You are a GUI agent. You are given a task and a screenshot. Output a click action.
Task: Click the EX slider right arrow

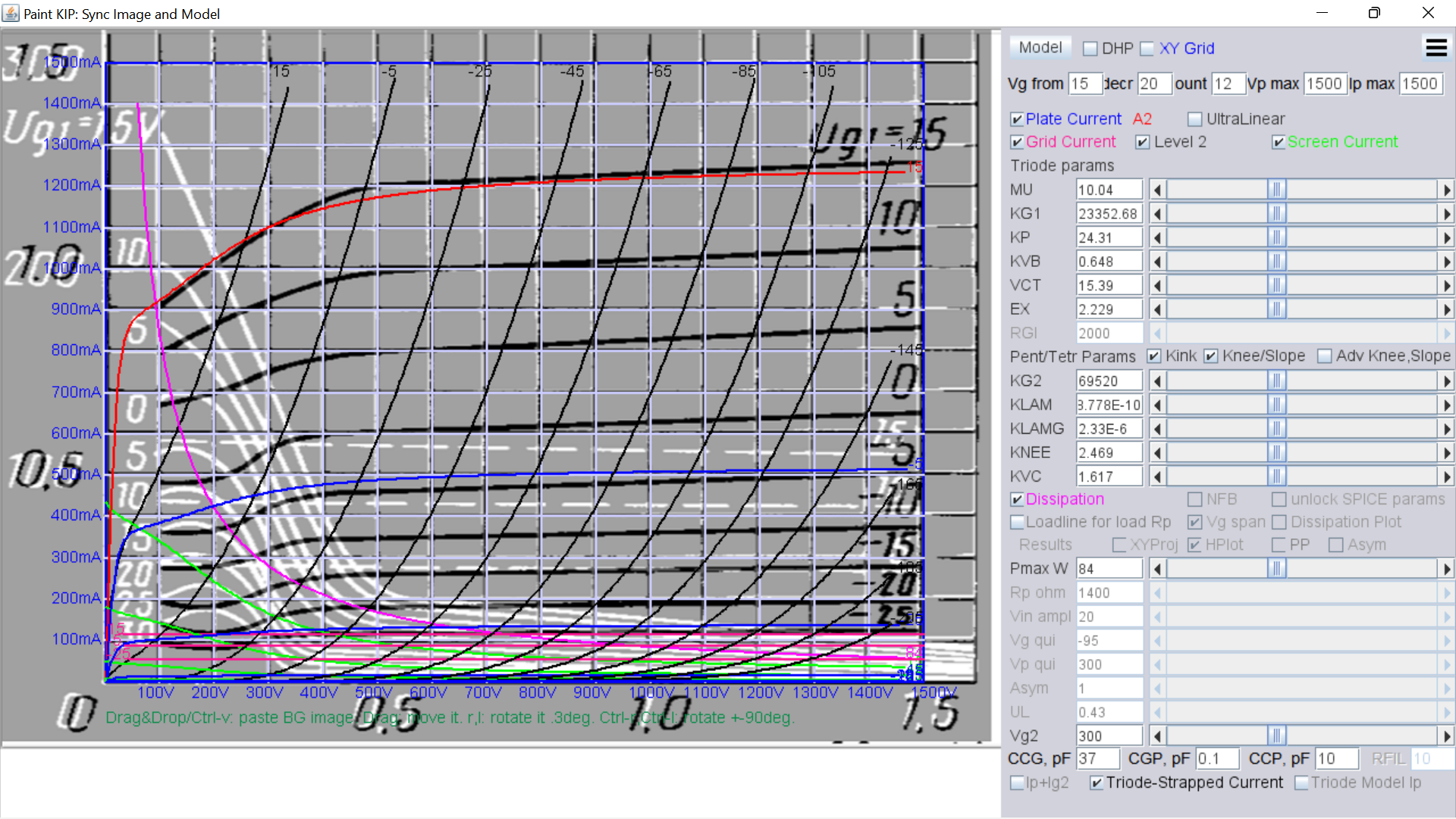(1446, 309)
